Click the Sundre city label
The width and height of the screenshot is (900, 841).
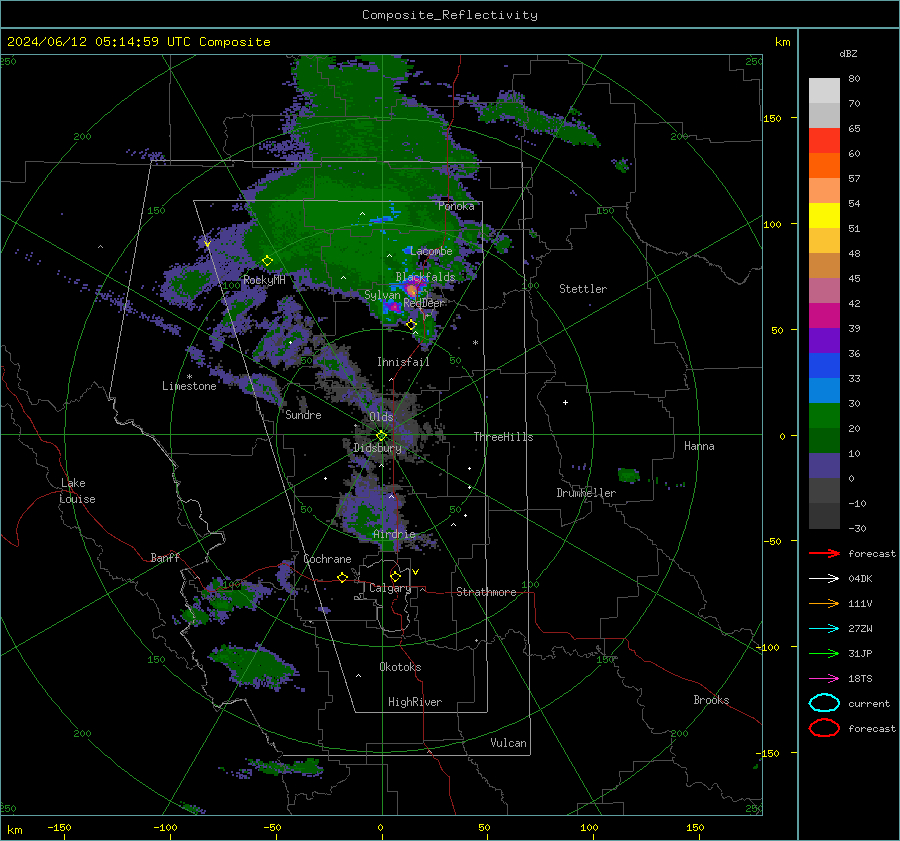tap(303, 415)
